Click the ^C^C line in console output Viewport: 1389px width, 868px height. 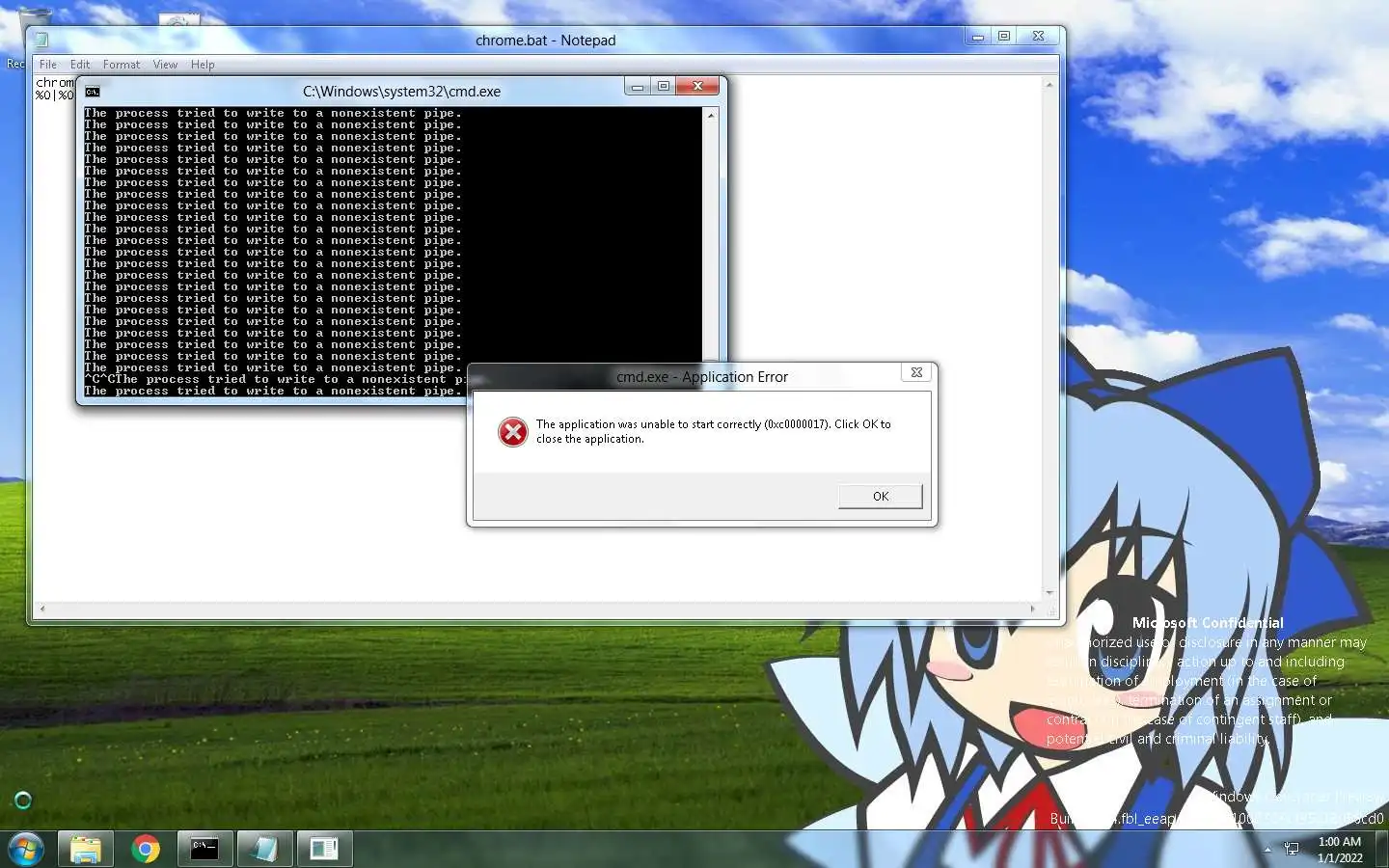274,379
